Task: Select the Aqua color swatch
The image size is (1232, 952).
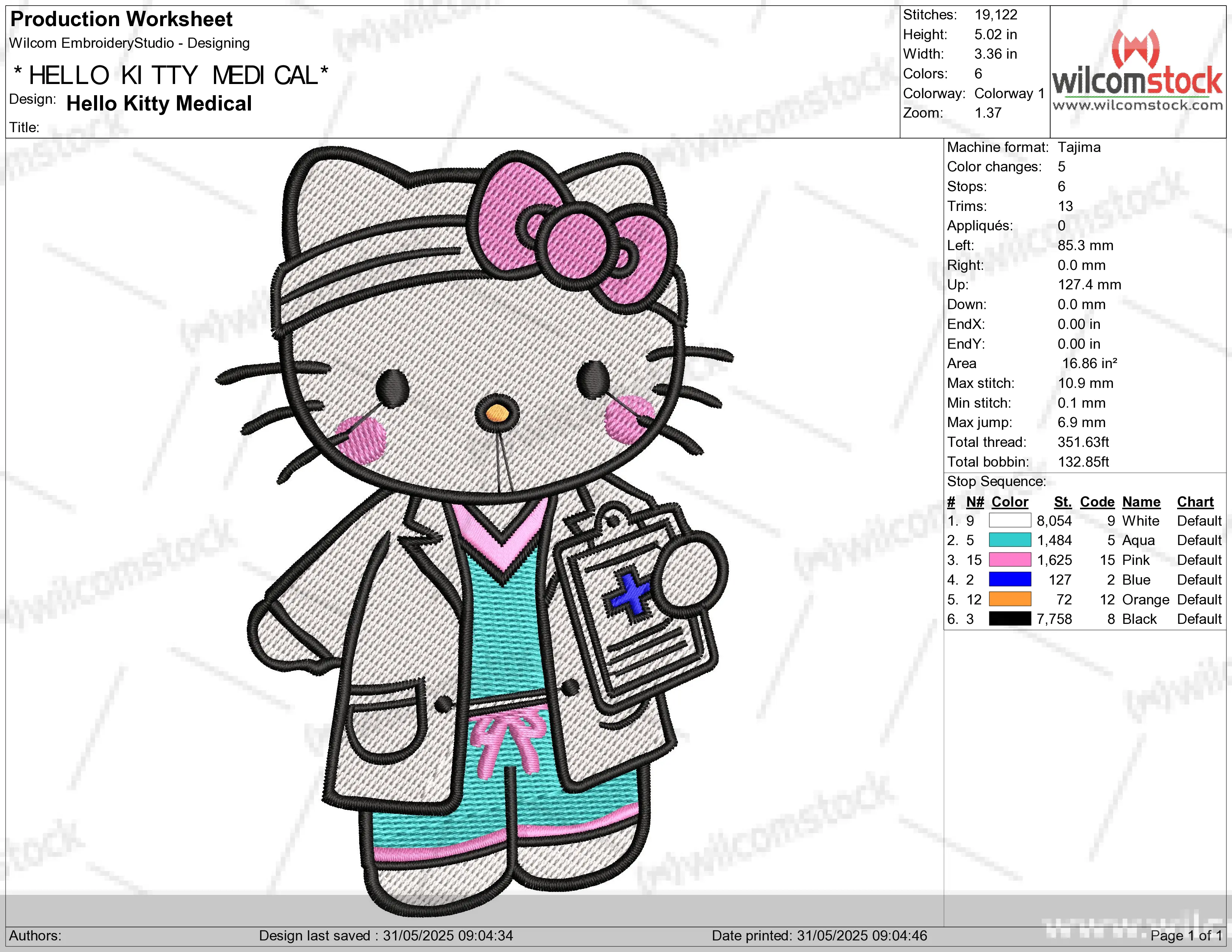Action: click(x=1010, y=540)
